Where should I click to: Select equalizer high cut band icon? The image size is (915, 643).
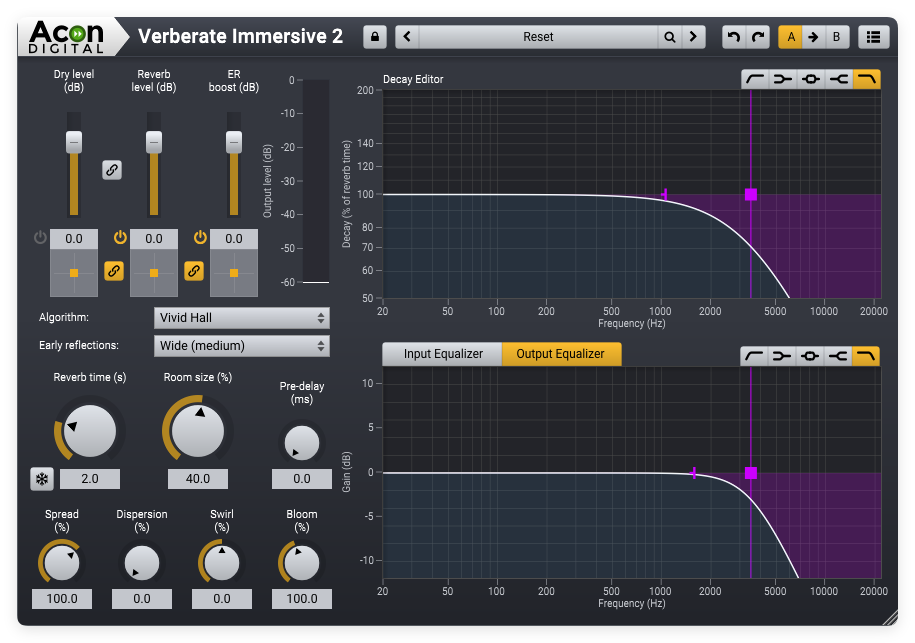(x=866, y=356)
